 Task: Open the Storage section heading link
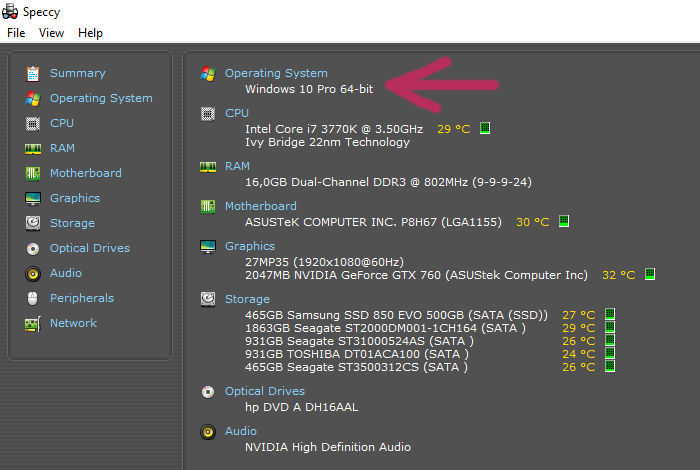[247, 298]
